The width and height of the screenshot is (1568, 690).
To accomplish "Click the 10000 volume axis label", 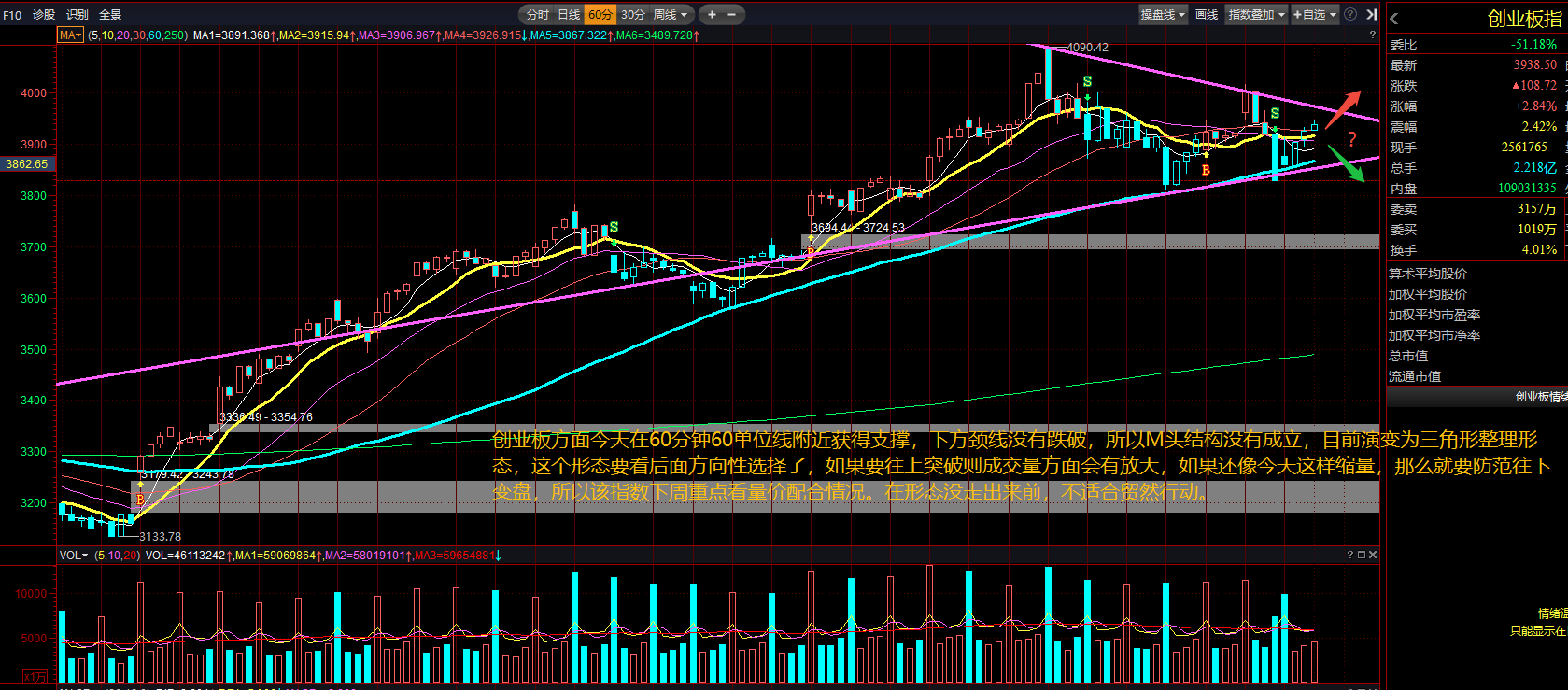I will tap(31, 594).
